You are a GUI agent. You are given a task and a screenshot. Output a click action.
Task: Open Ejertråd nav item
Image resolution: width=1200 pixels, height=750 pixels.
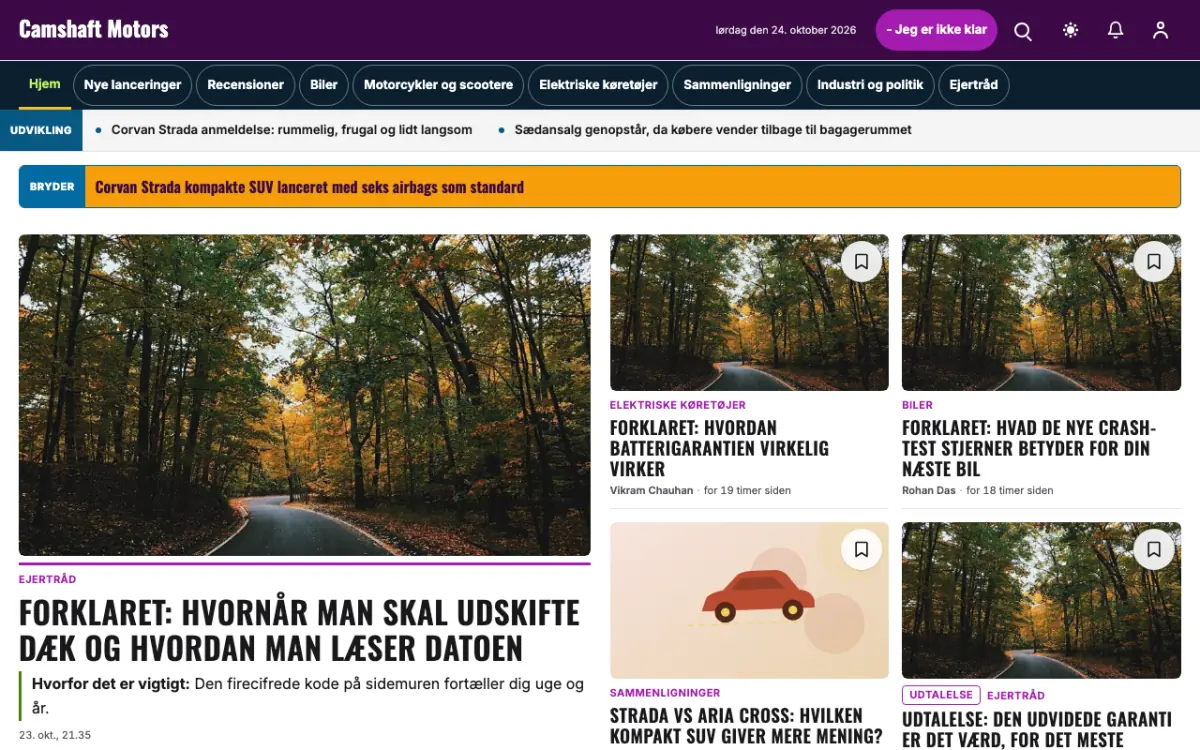pyautogui.click(x=973, y=85)
